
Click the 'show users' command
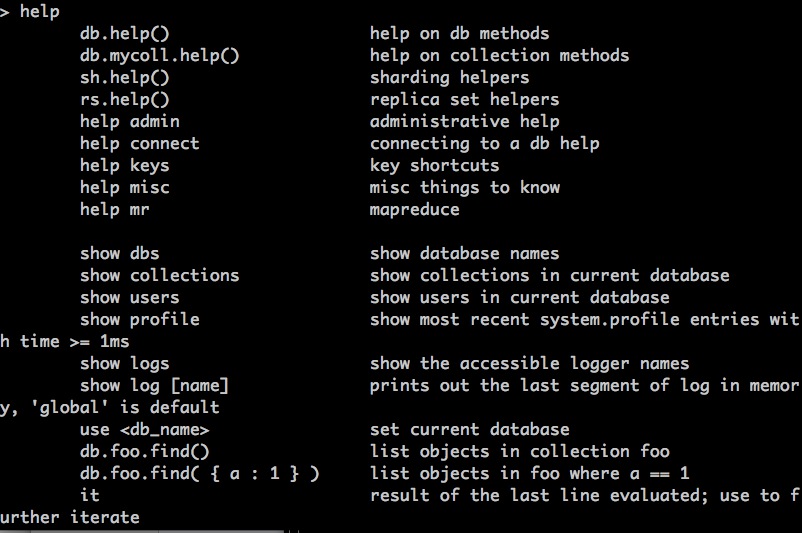(x=129, y=297)
